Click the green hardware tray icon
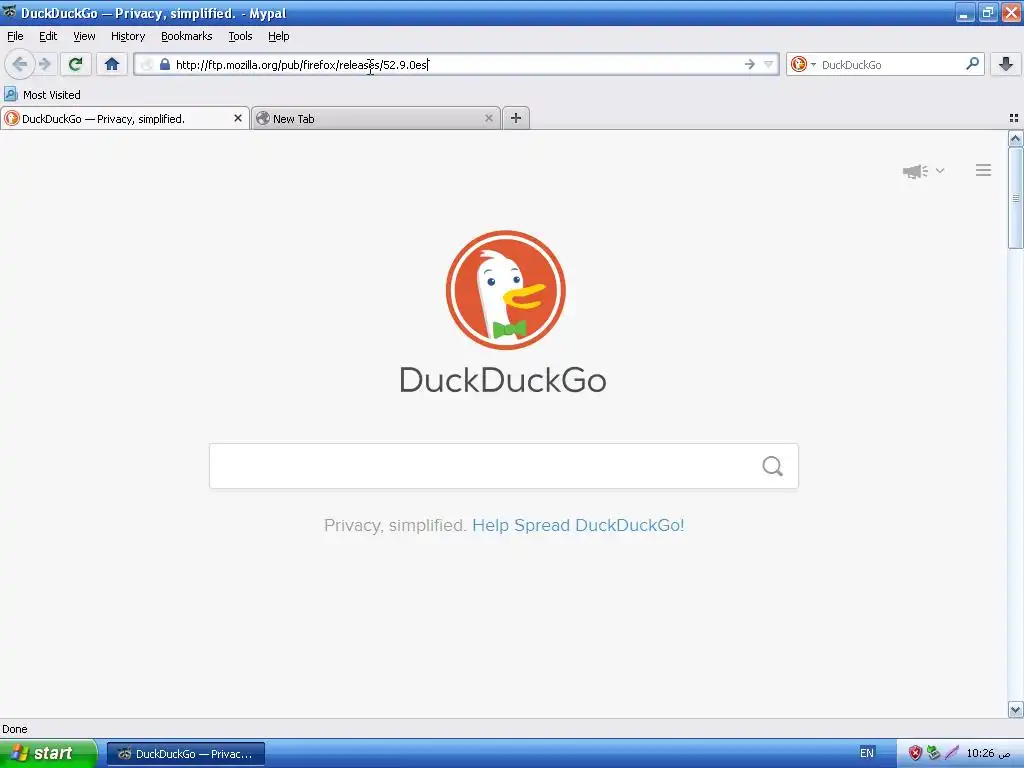1024x768 pixels. [933, 753]
